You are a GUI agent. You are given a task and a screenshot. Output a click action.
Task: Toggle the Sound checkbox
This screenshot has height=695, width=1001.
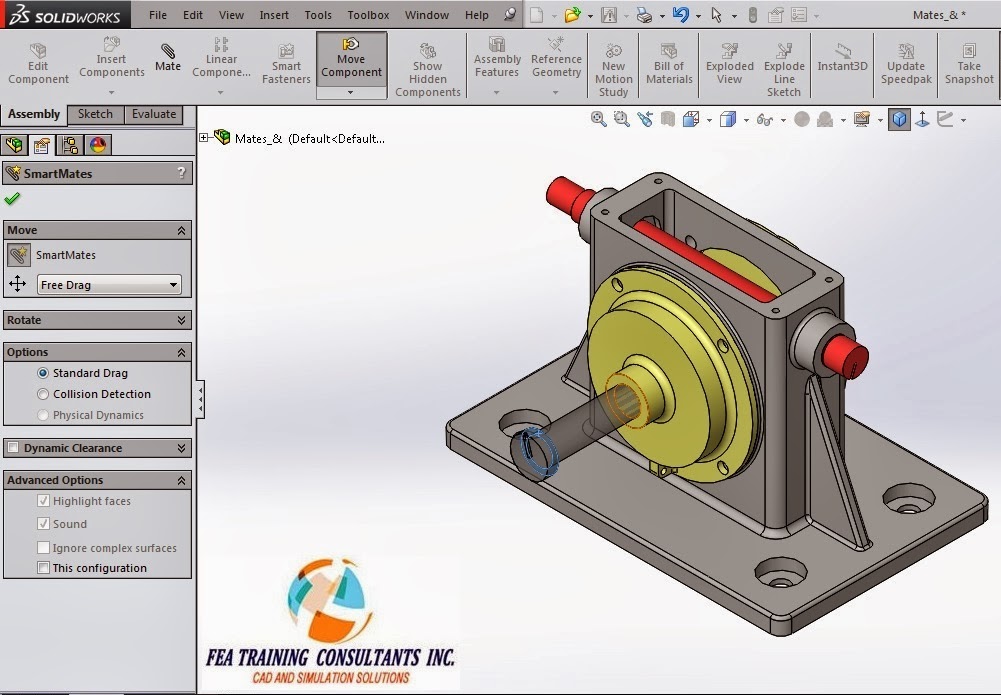click(x=43, y=523)
